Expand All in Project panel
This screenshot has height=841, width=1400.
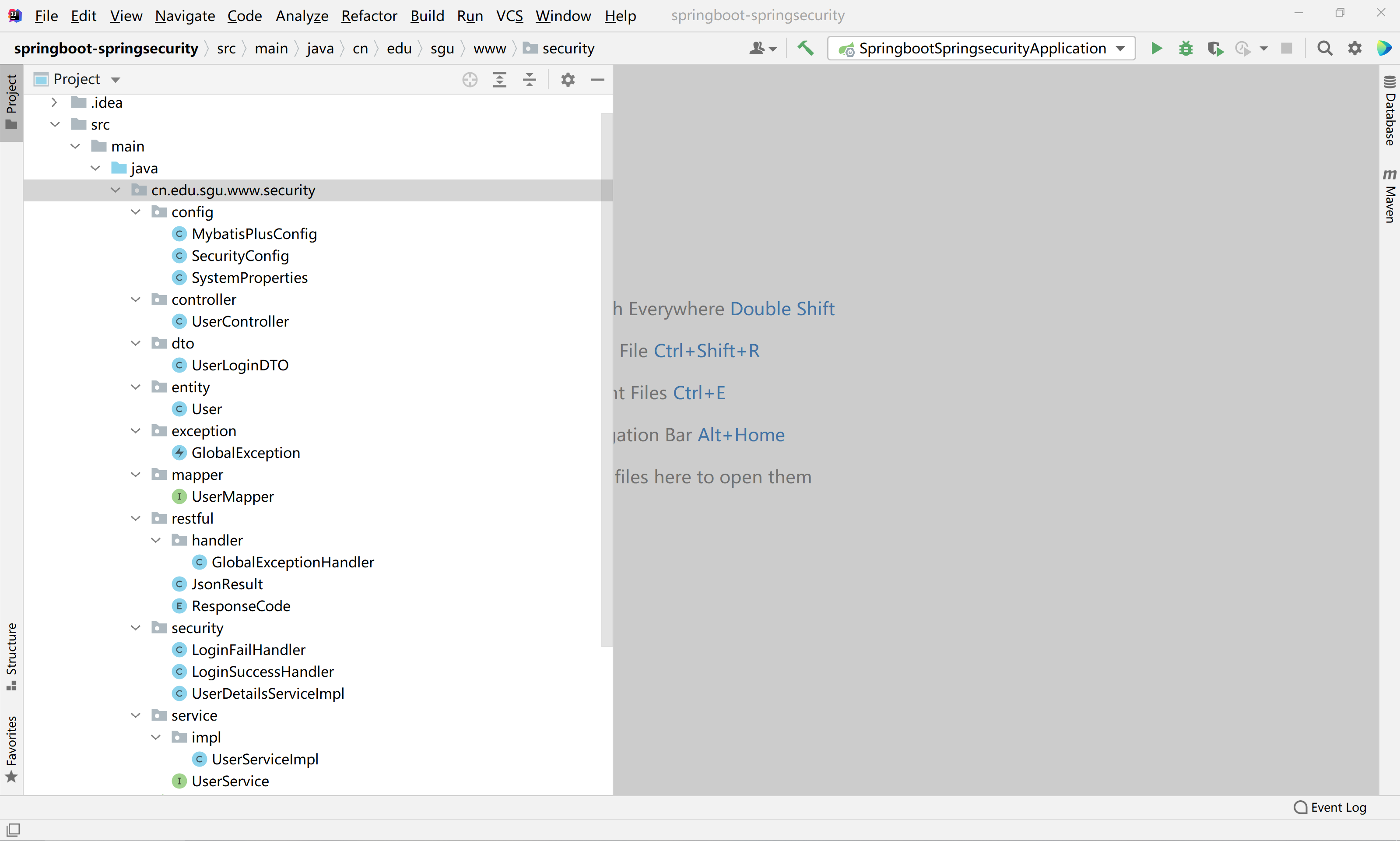(x=499, y=79)
